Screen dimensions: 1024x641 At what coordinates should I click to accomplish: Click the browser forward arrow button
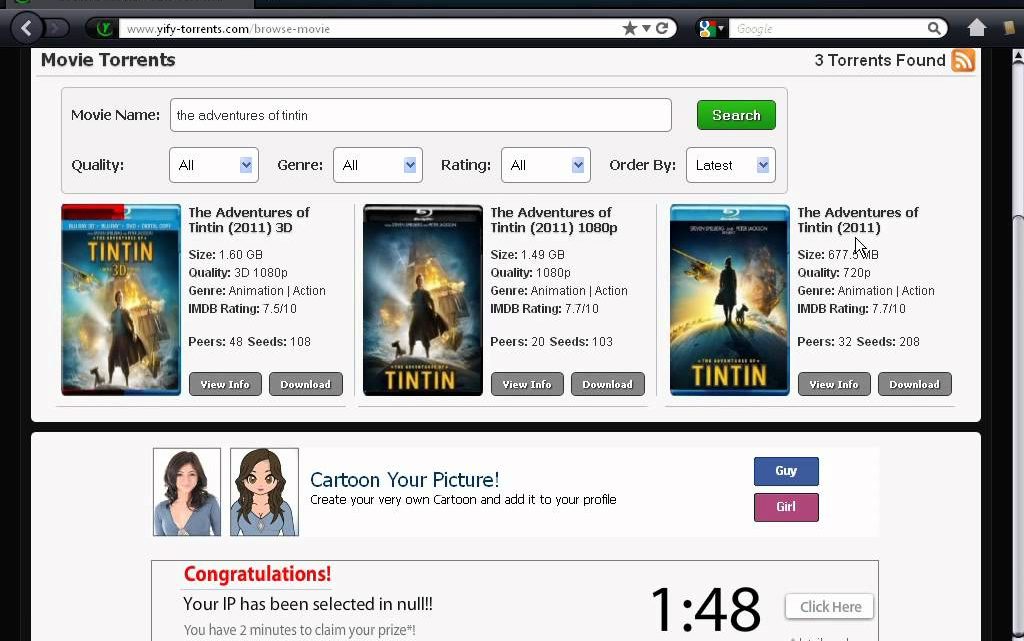pos(56,28)
